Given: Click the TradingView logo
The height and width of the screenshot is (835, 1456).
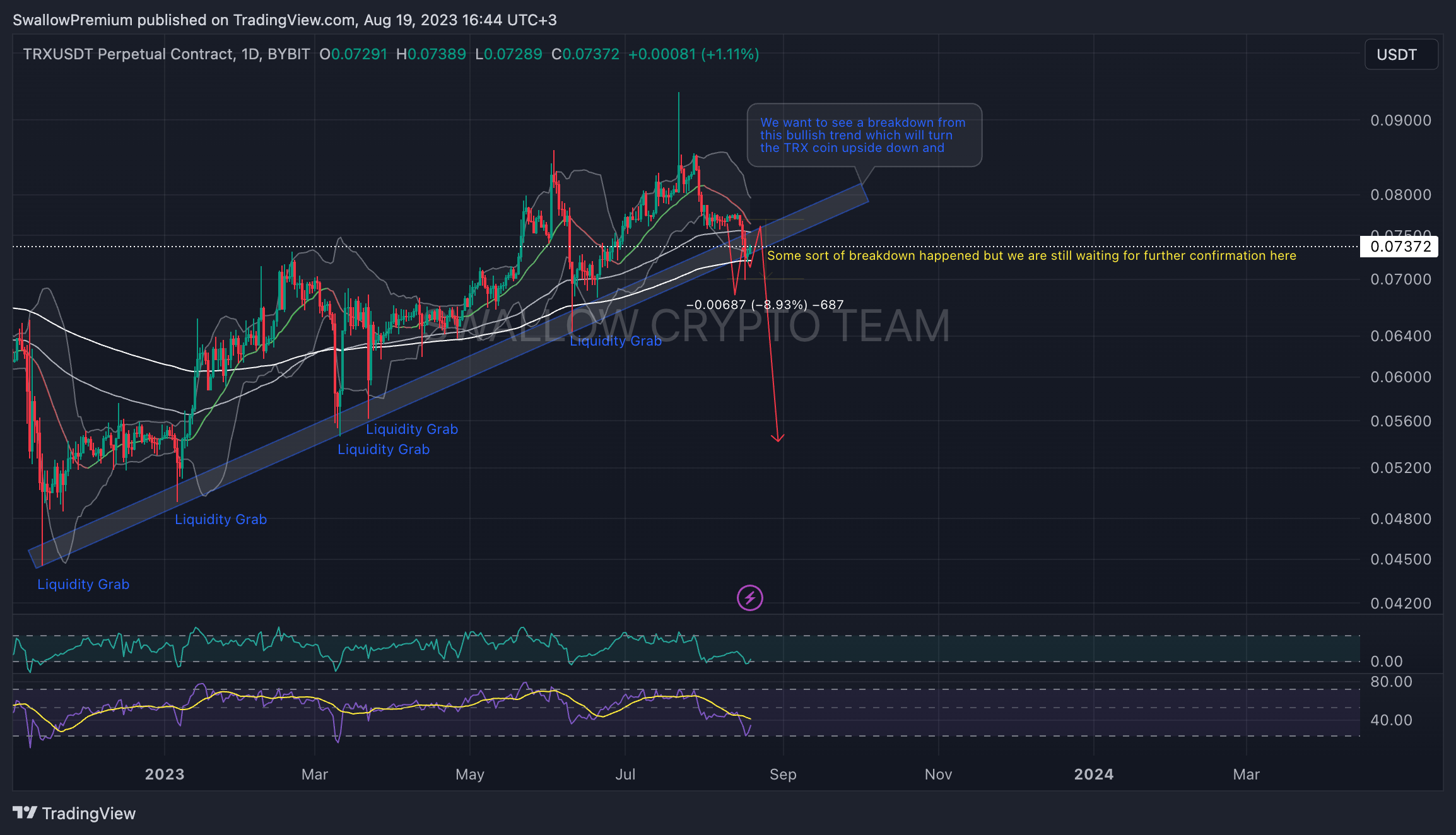Looking at the screenshot, I should tap(74, 814).
